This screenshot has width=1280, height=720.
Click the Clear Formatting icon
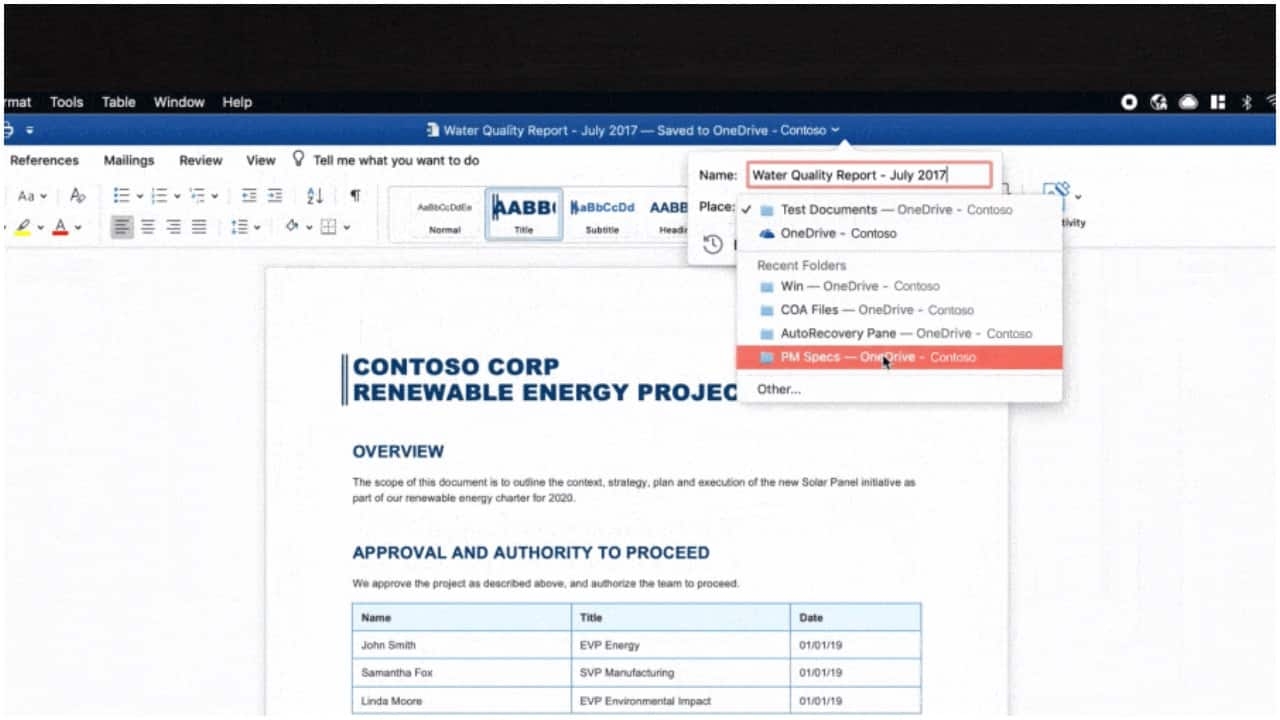pyautogui.click(x=78, y=196)
